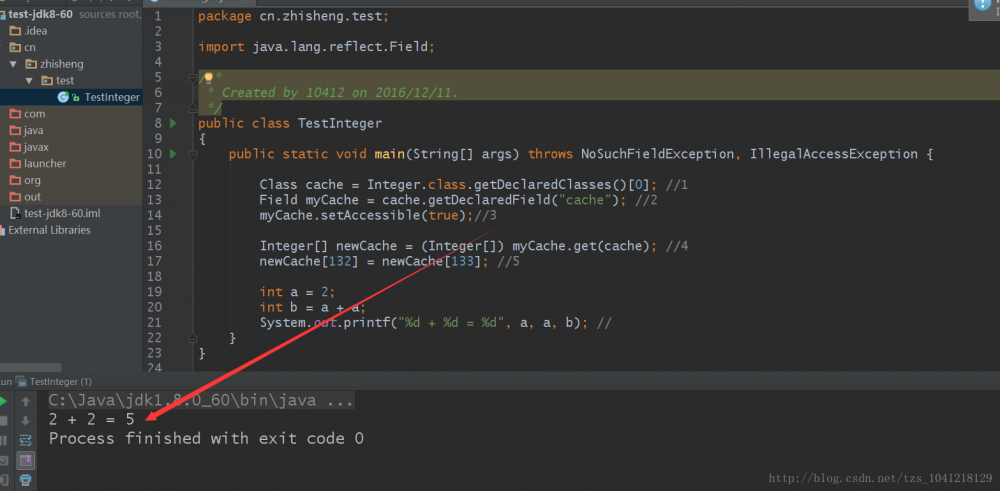Open the TestInteger (1) run tab
The image size is (1000, 491).
(x=60, y=381)
